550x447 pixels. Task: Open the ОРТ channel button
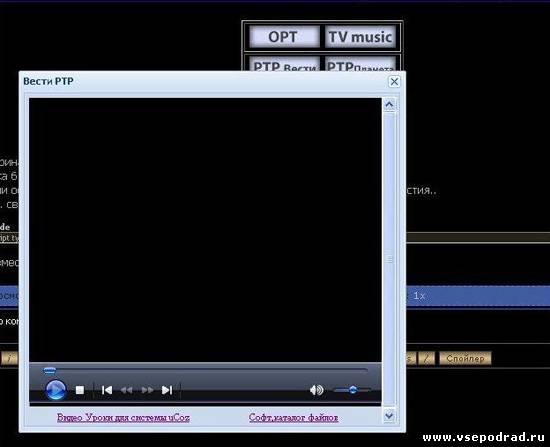tap(284, 37)
